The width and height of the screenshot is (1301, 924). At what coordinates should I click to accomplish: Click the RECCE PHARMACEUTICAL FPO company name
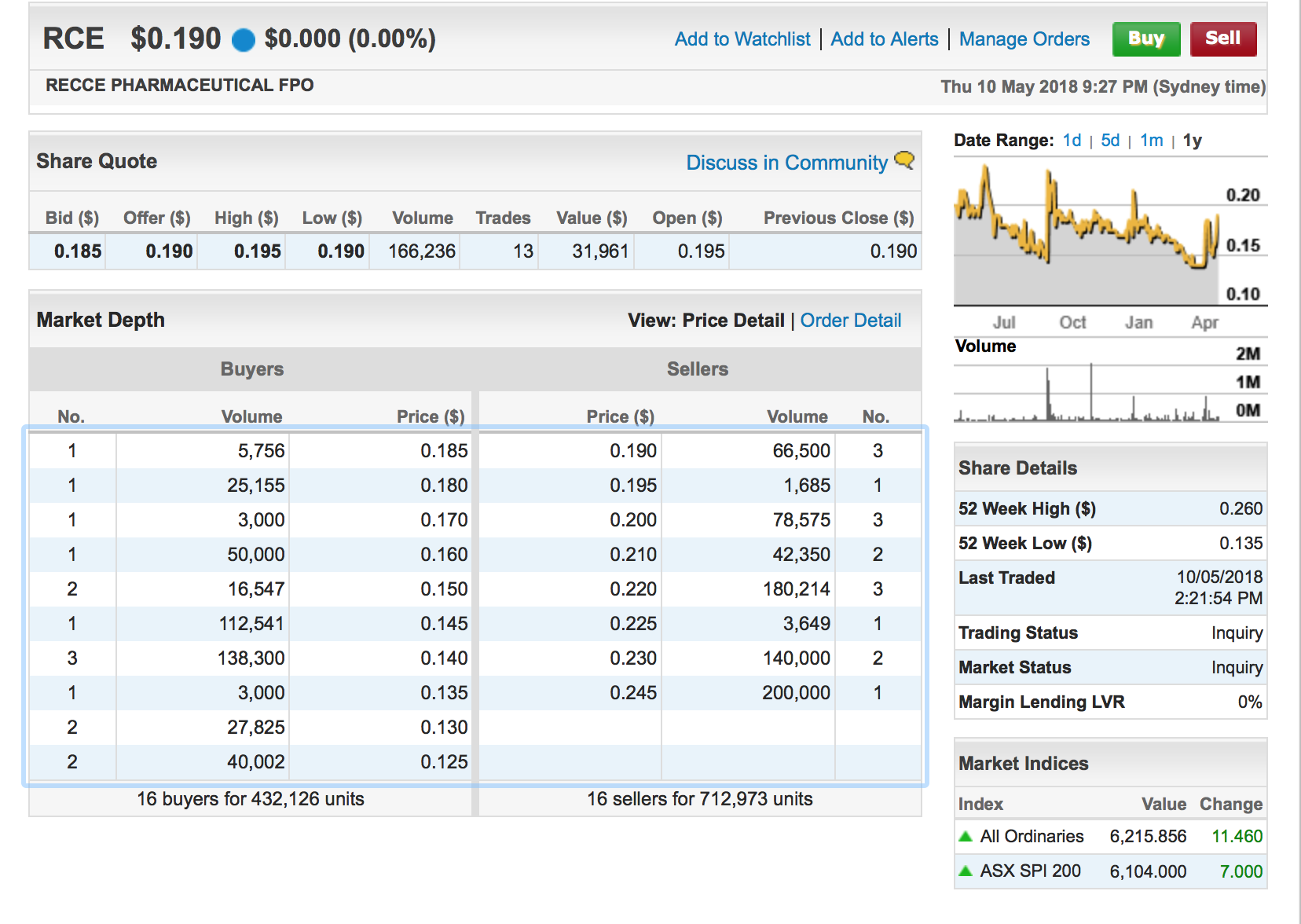pos(180,85)
